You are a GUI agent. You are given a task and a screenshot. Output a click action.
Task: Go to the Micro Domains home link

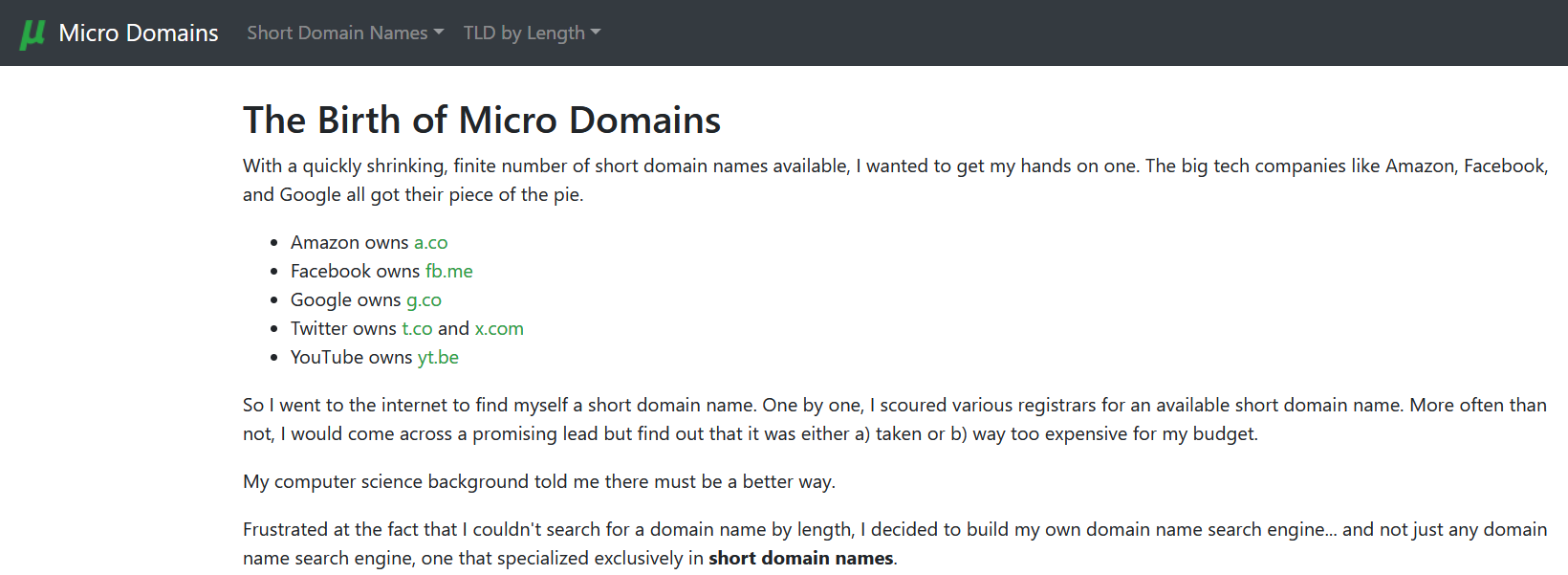[x=138, y=33]
